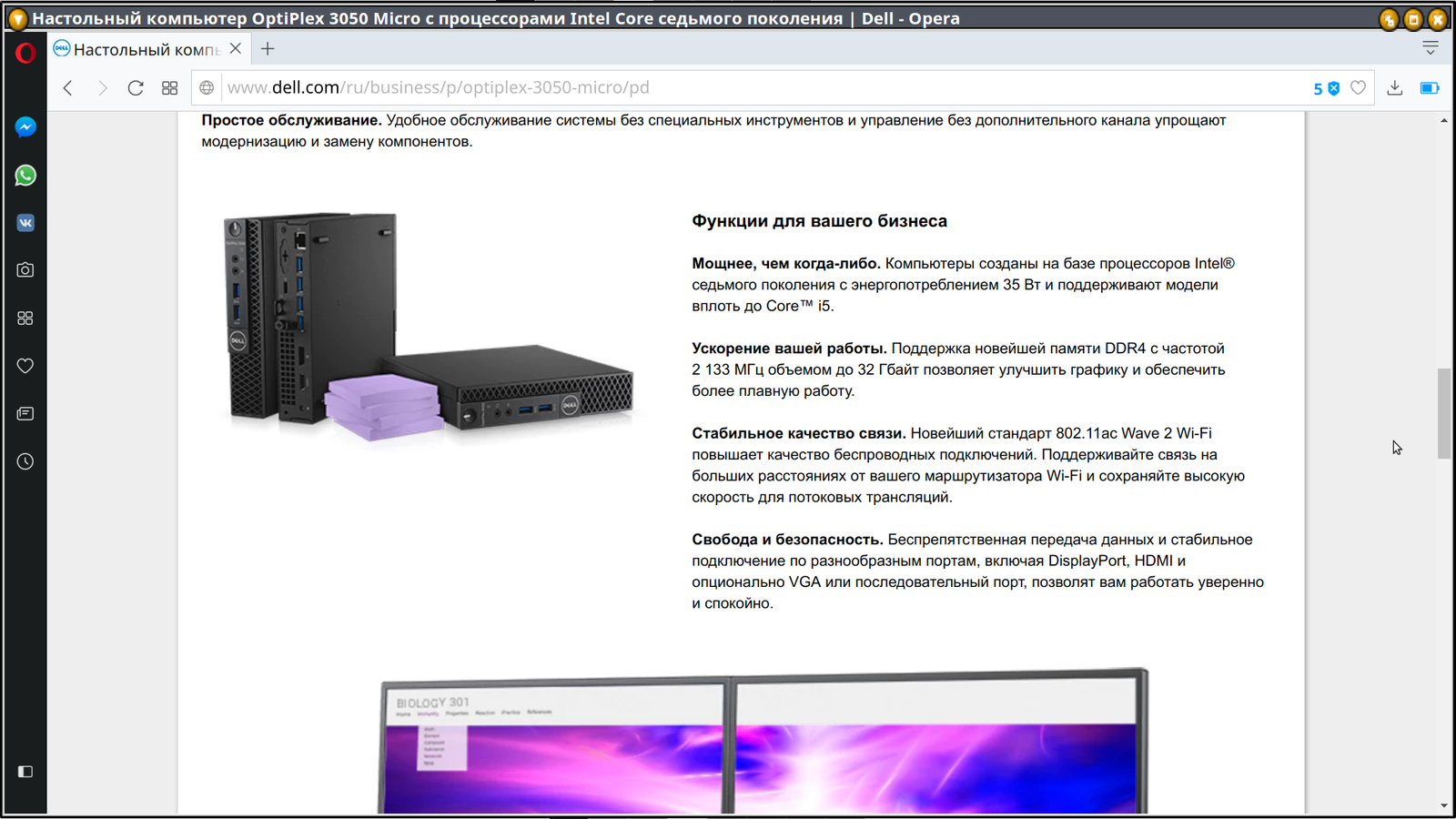Screen dimensions: 1456x819
Task: Open browsing history clock icon
Action: 25,461
